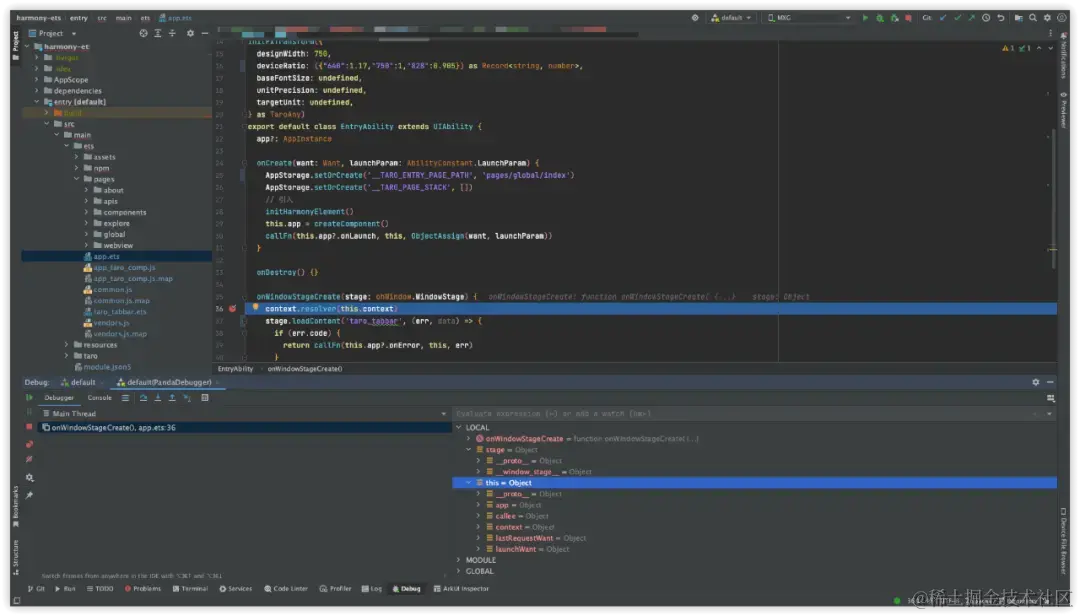Viewport: 1080px width, 616px height.
Task: Click the select opened file target icon in Project panel
Action: 143,33
